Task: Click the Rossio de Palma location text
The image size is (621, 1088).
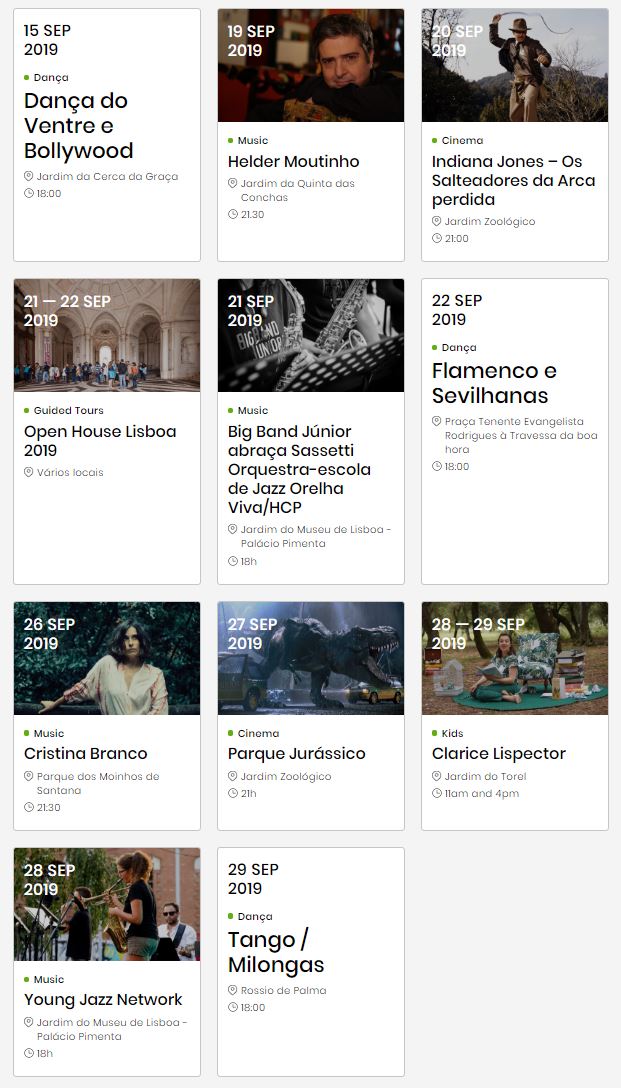Action: [283, 991]
